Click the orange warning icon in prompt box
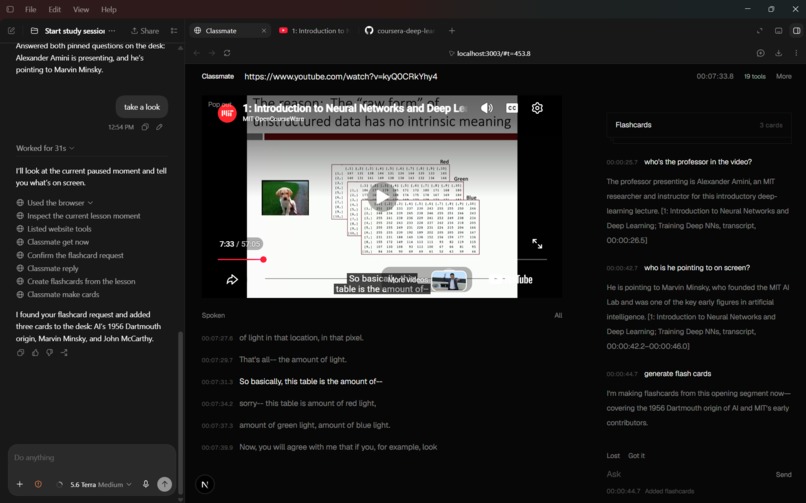 click(x=38, y=484)
